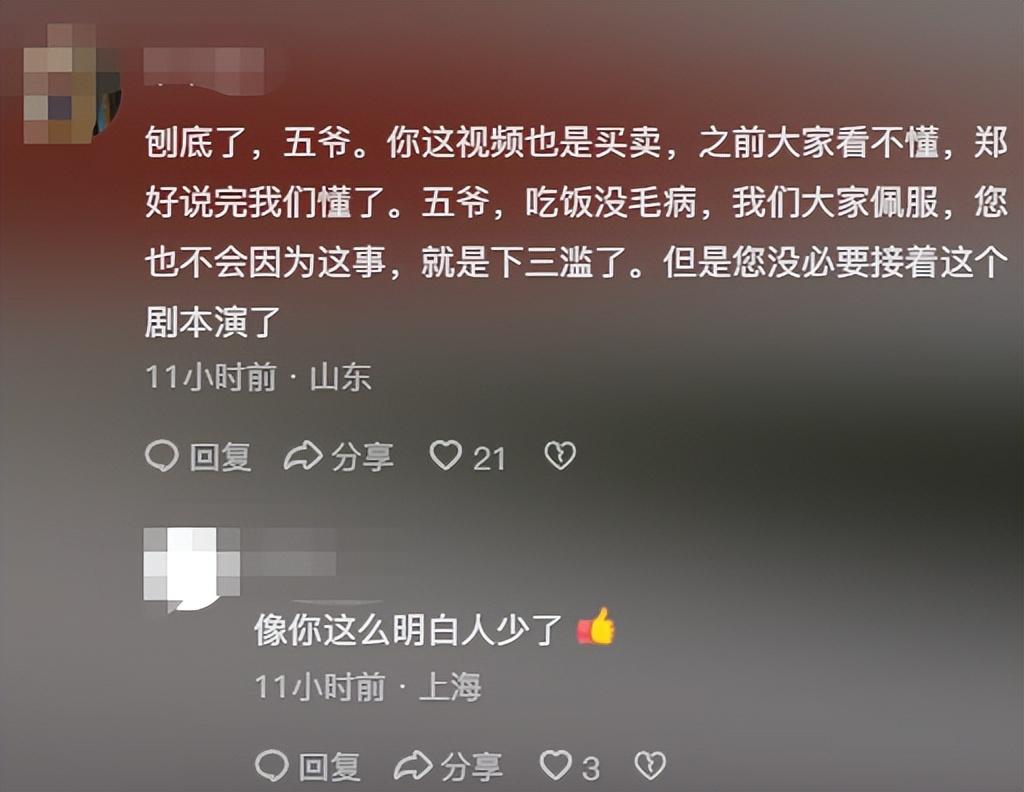Image resolution: width=1024 pixels, height=792 pixels.
Task: Click the reply text 像你这么明白人少了
Action: coord(408,629)
